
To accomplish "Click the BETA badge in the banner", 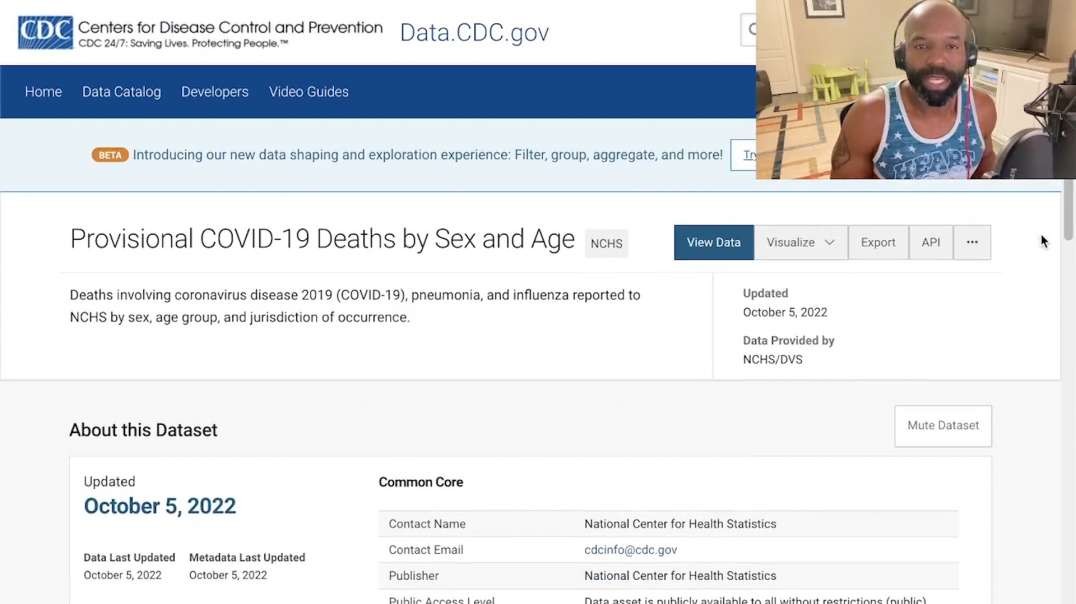I will click(x=110, y=155).
